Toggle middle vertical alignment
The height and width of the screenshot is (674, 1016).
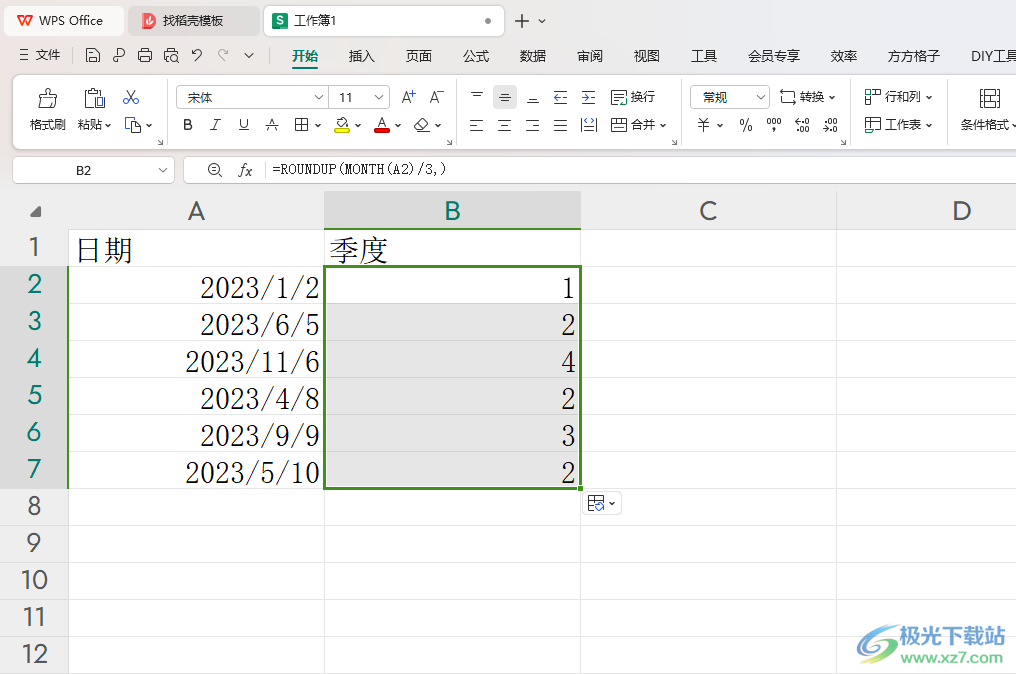(x=505, y=97)
